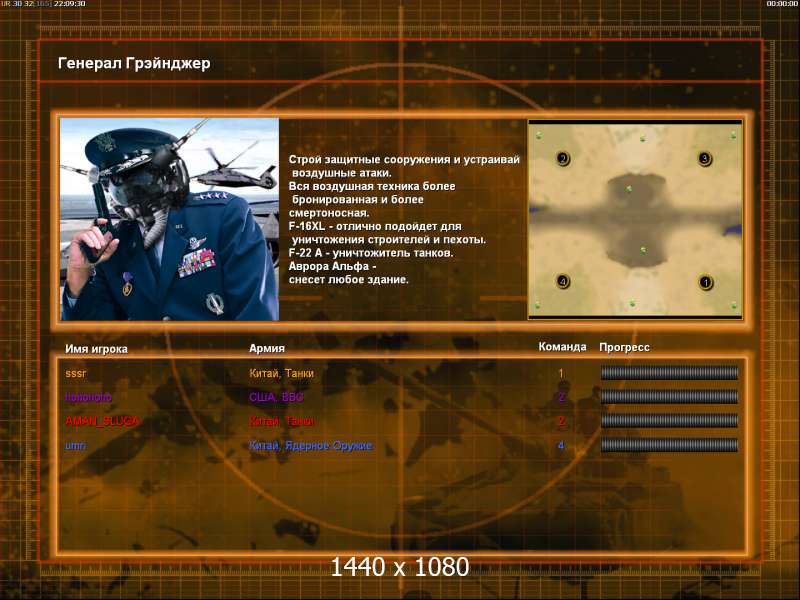The image size is (800, 600).
Task: Click the 'Команда' column header
Action: tap(562, 346)
